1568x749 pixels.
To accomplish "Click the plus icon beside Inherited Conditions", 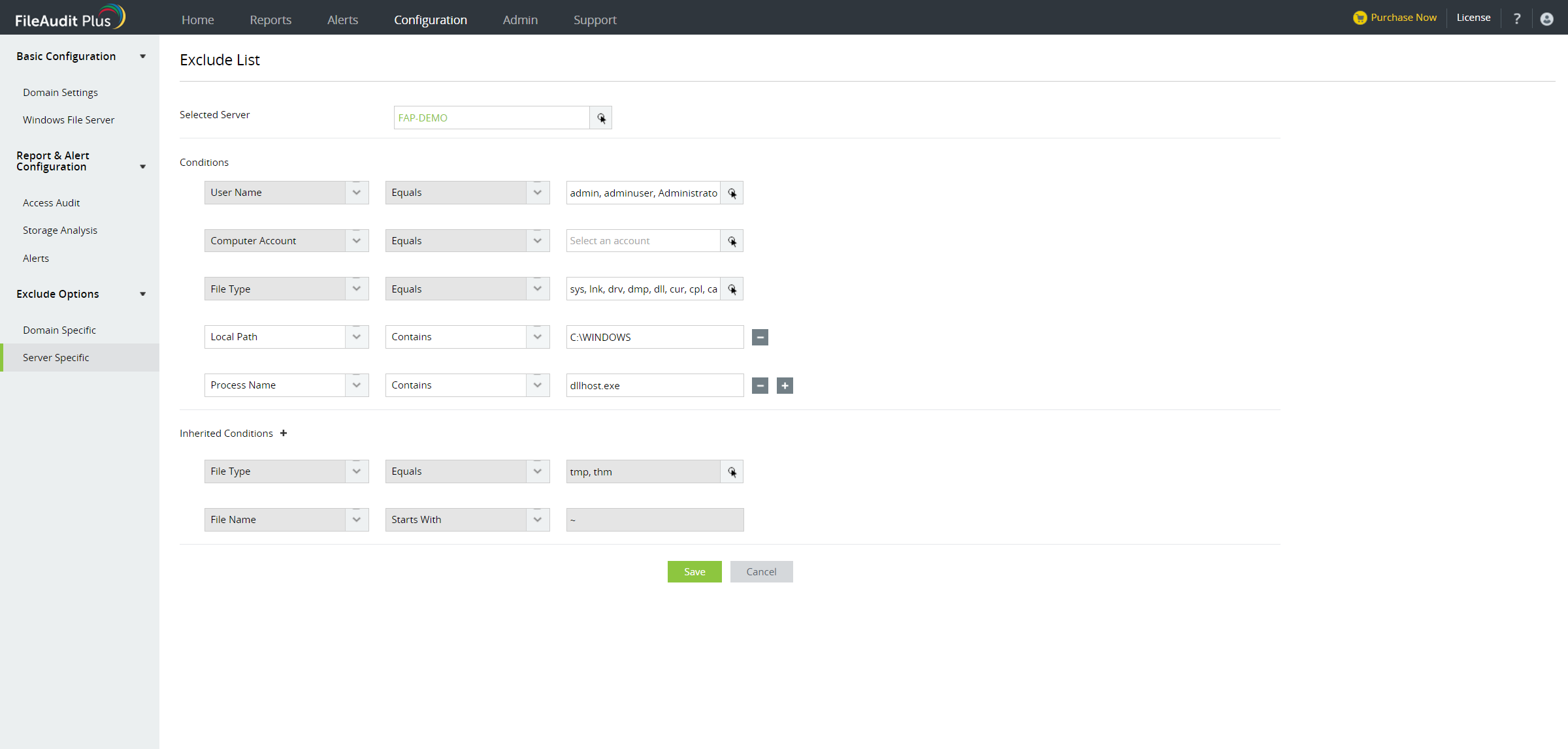I will click(x=284, y=434).
